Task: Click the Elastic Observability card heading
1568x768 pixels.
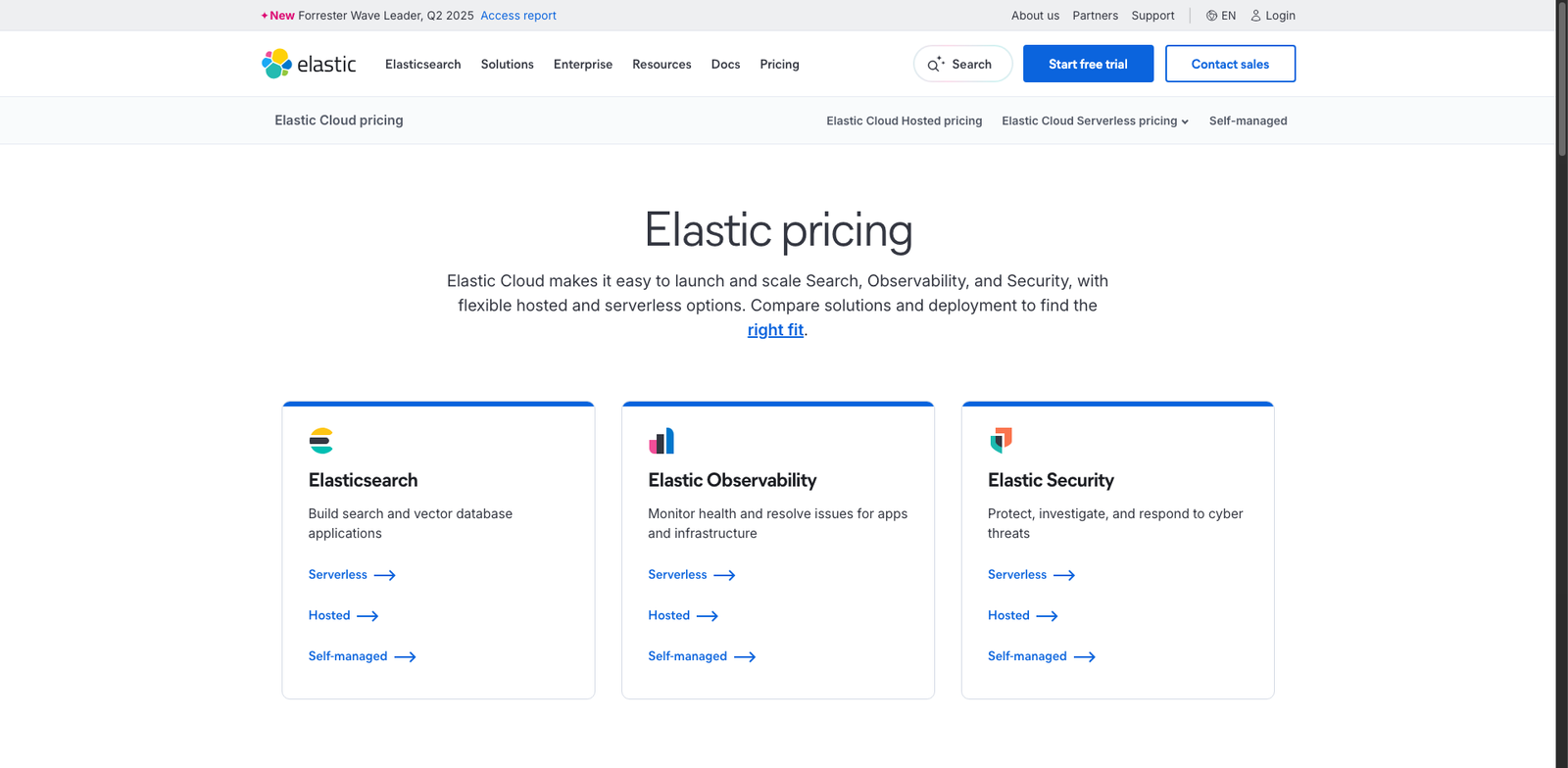Action: tap(732, 481)
